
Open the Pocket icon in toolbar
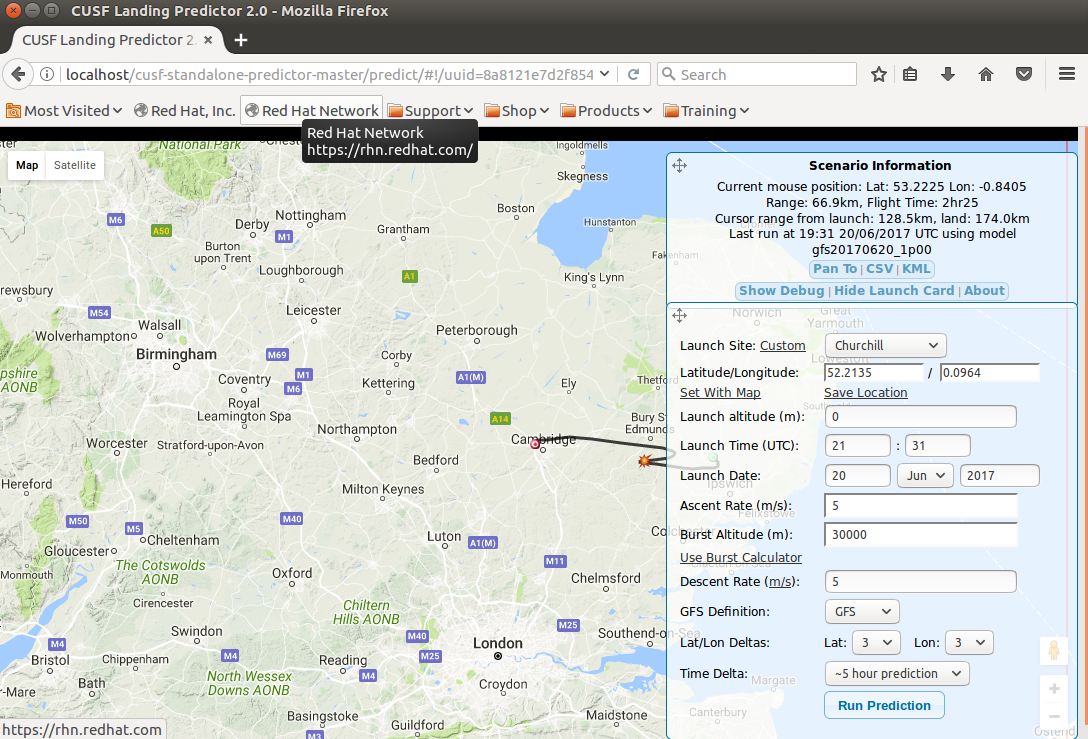tap(1024, 75)
